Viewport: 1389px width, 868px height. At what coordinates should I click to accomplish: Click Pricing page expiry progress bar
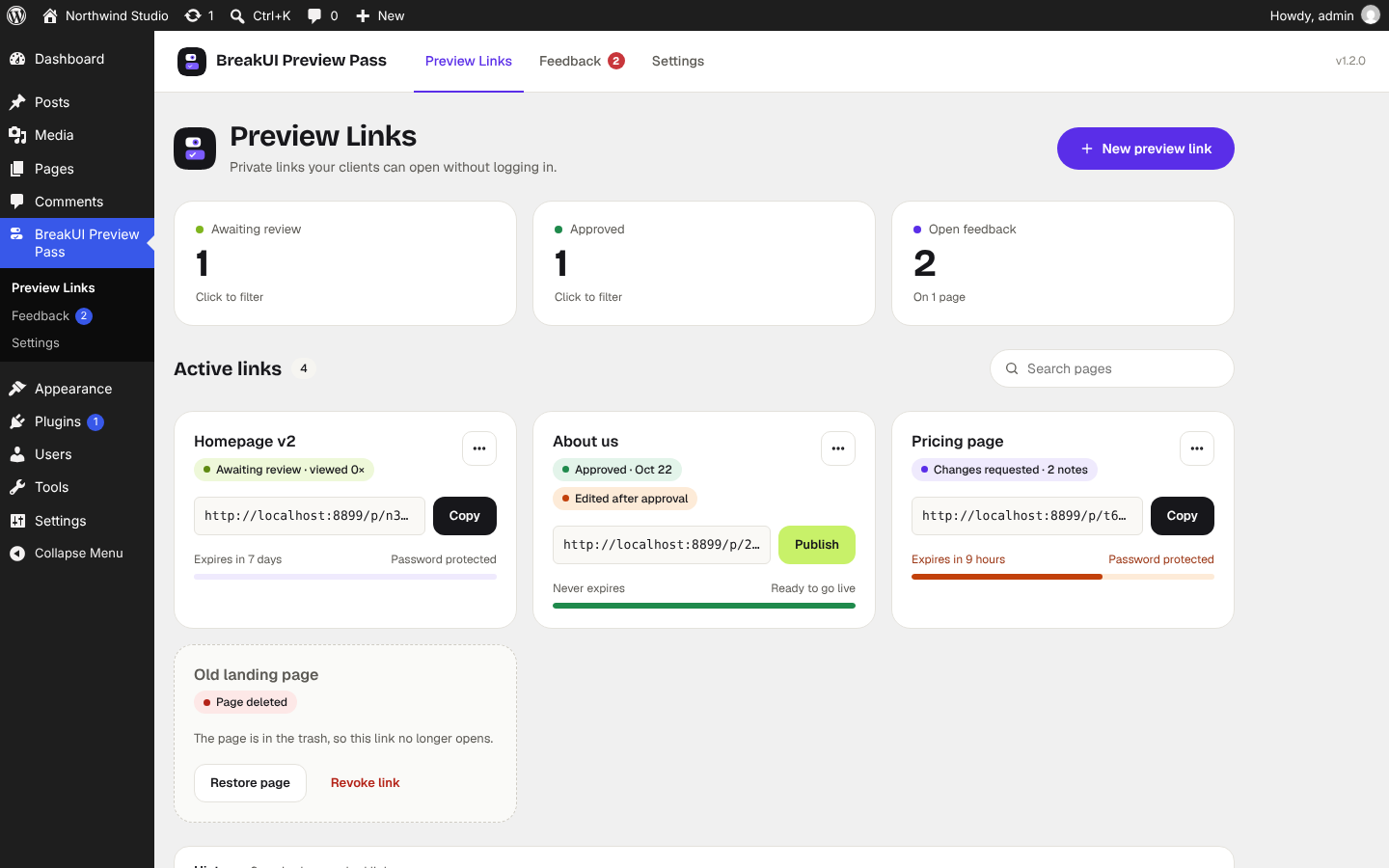(1063, 577)
